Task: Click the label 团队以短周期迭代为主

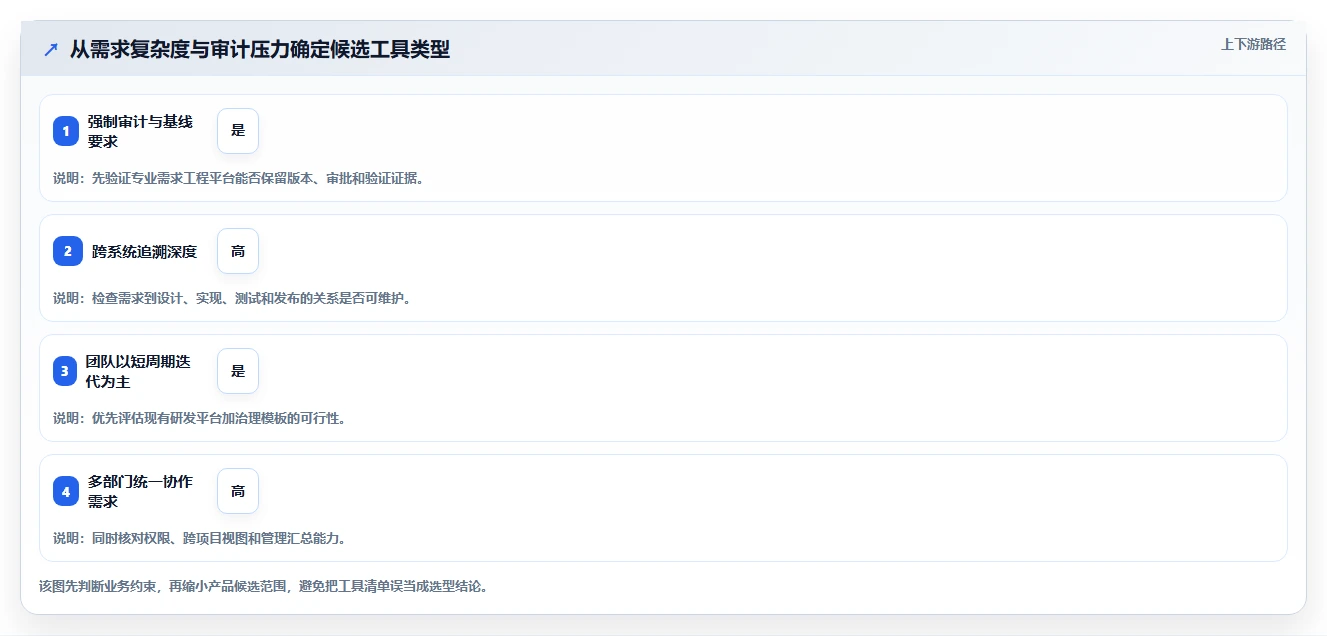Action: tap(138, 371)
